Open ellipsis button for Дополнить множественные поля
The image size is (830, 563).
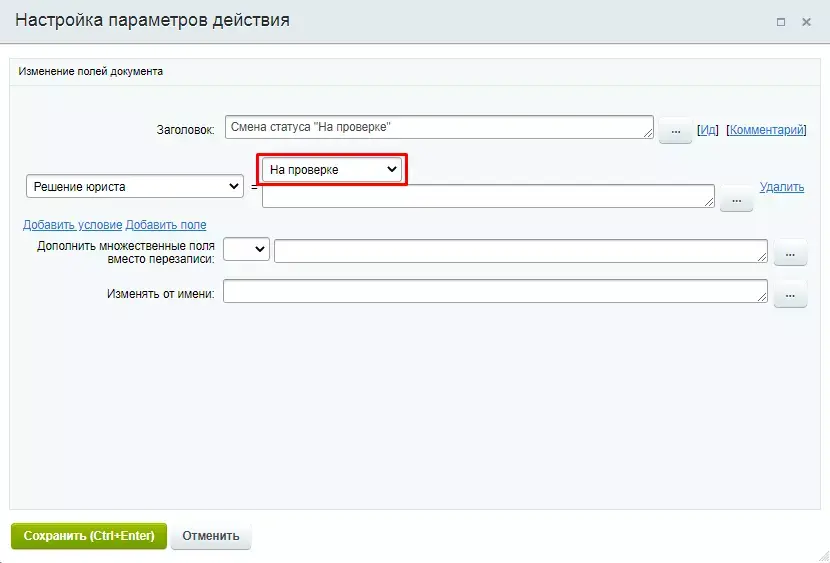790,254
